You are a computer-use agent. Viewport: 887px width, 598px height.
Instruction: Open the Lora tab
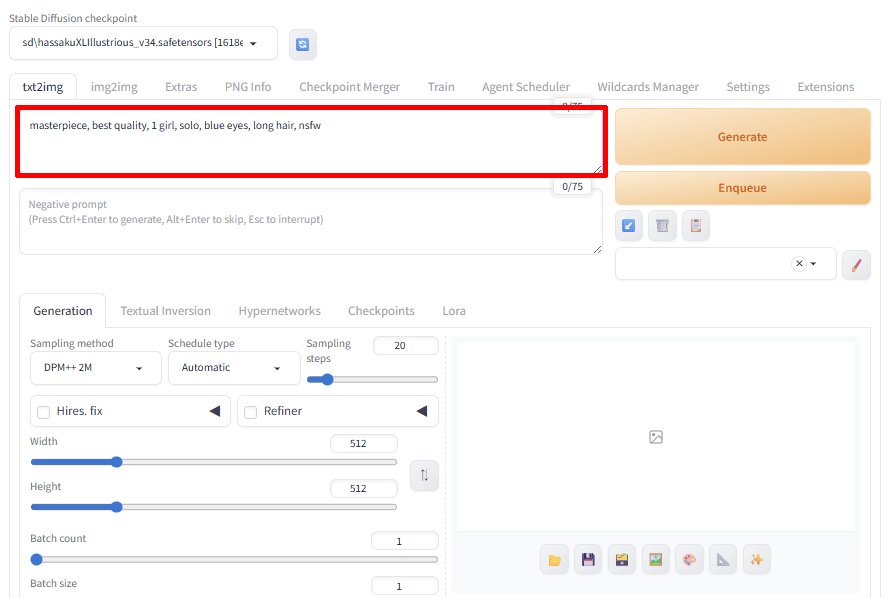point(453,311)
